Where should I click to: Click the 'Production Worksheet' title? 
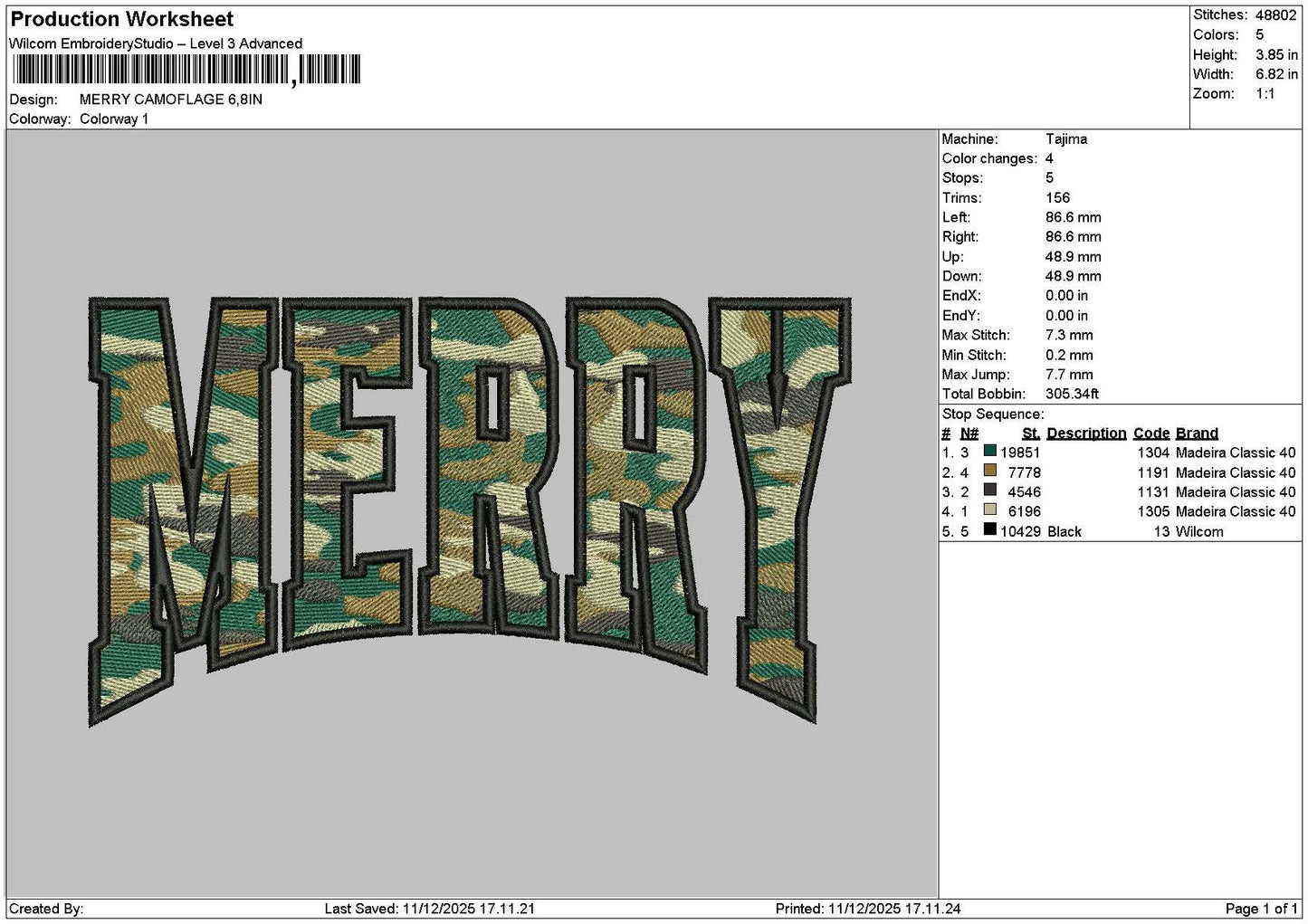(121, 19)
